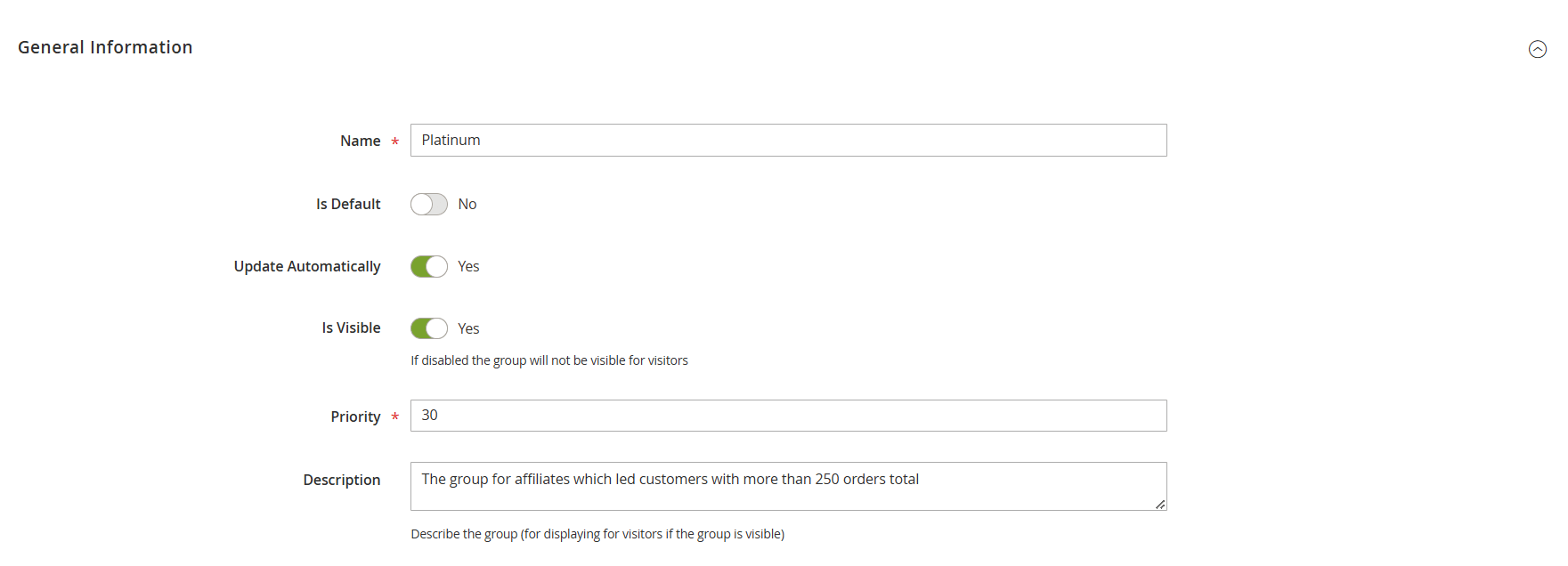Screen dimensions: 1568x566
Task: Click the visitors visibility hint text
Action: [548, 360]
